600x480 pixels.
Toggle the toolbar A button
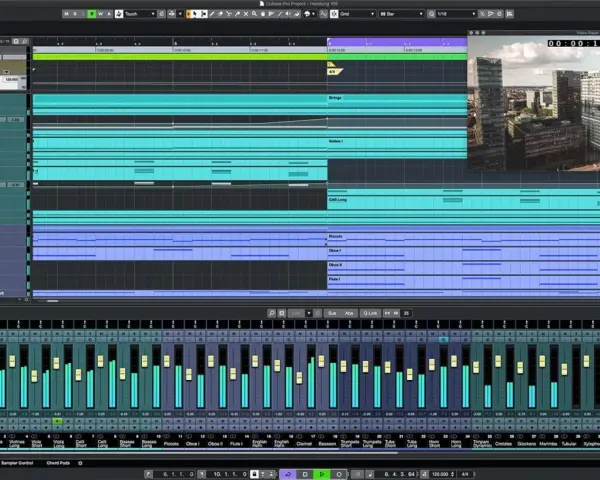pyautogui.click(x=109, y=14)
